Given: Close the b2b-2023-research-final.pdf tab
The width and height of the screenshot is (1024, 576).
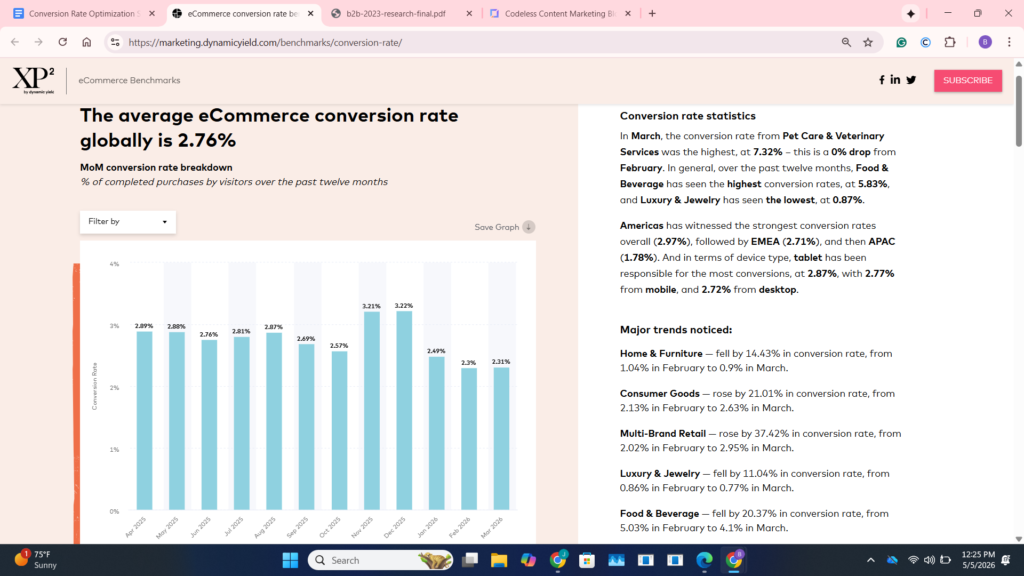Looking at the screenshot, I should [469, 14].
